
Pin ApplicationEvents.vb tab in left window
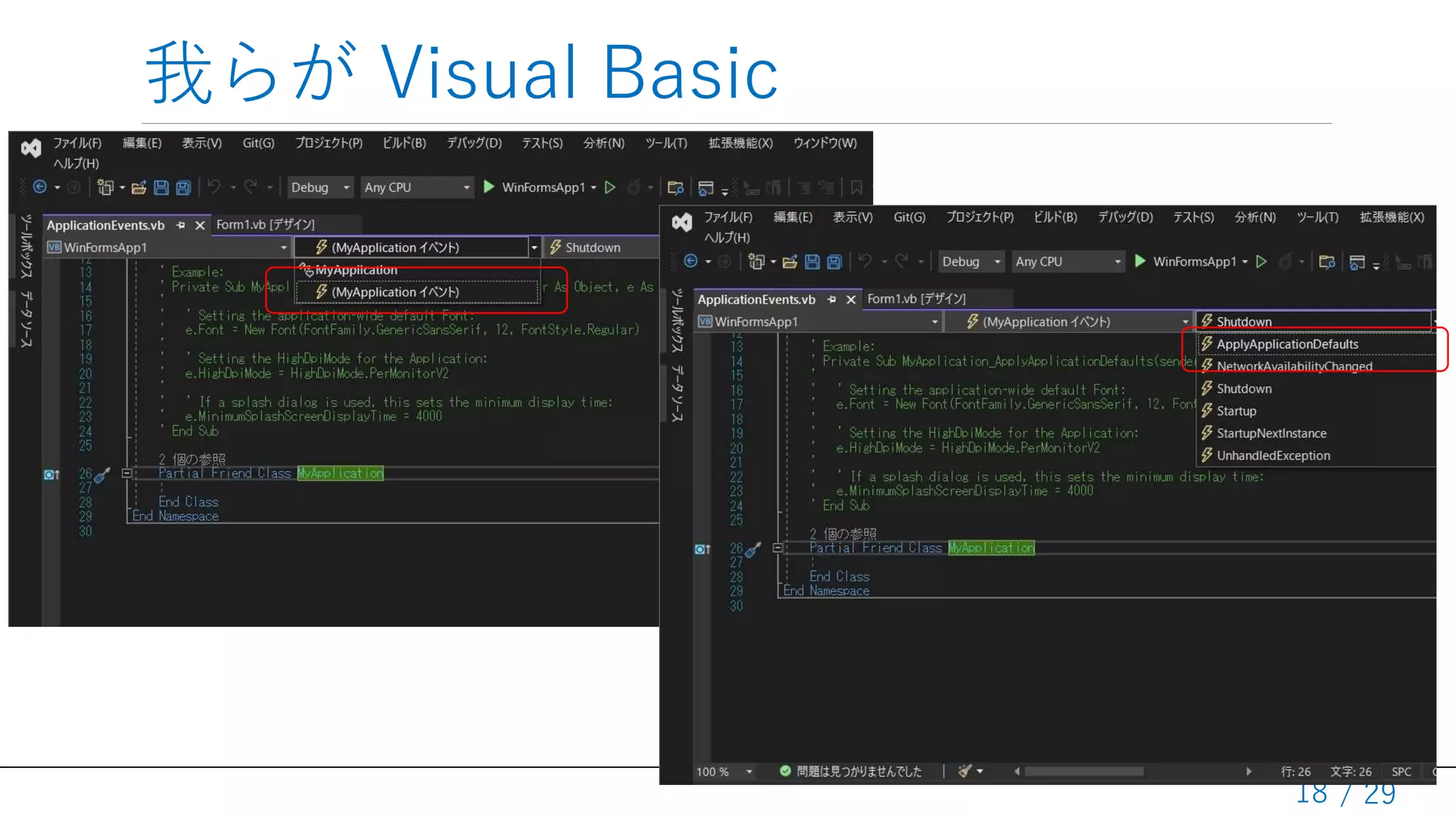181,225
